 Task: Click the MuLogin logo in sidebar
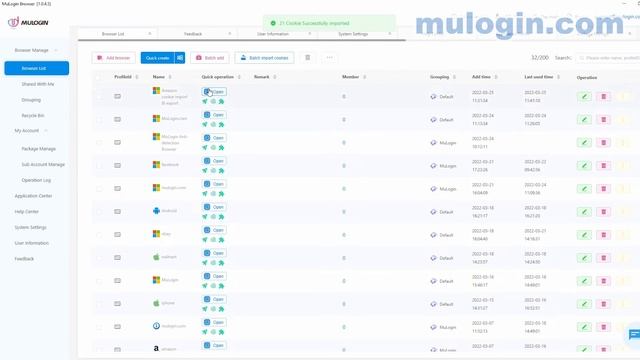28,22
